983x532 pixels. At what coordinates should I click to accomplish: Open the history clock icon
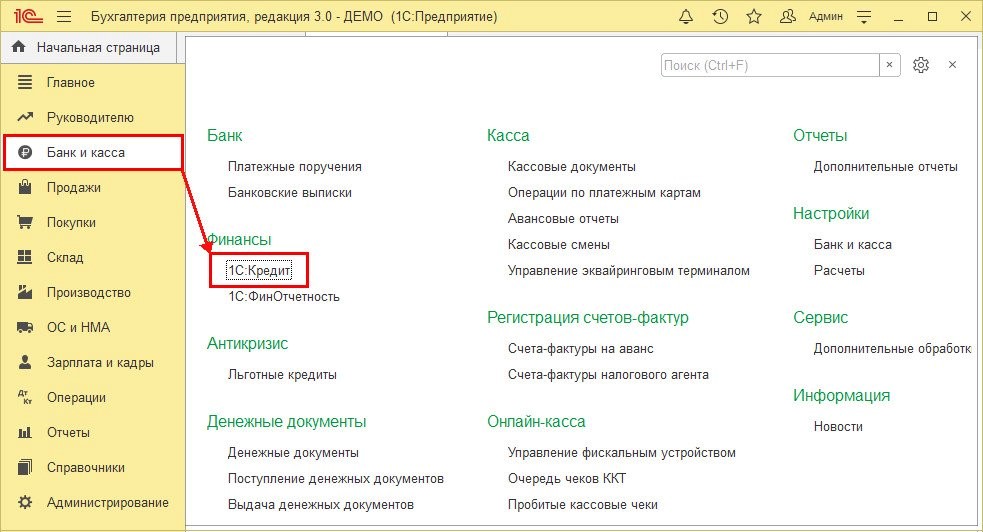[720, 17]
